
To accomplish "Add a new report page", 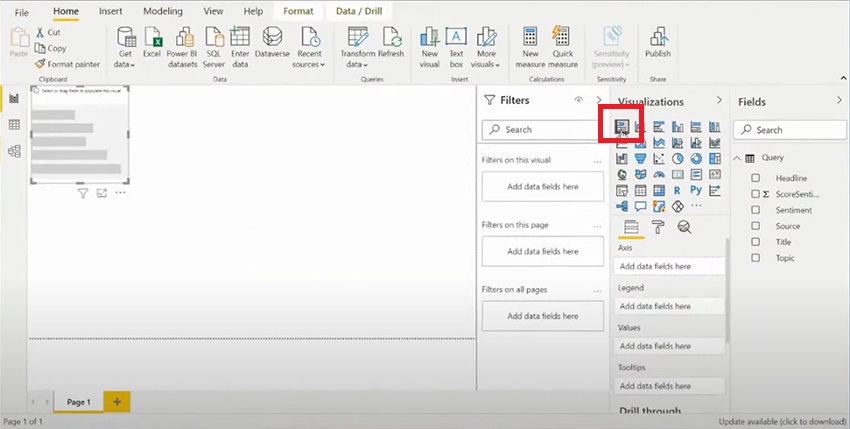I will click(117, 402).
